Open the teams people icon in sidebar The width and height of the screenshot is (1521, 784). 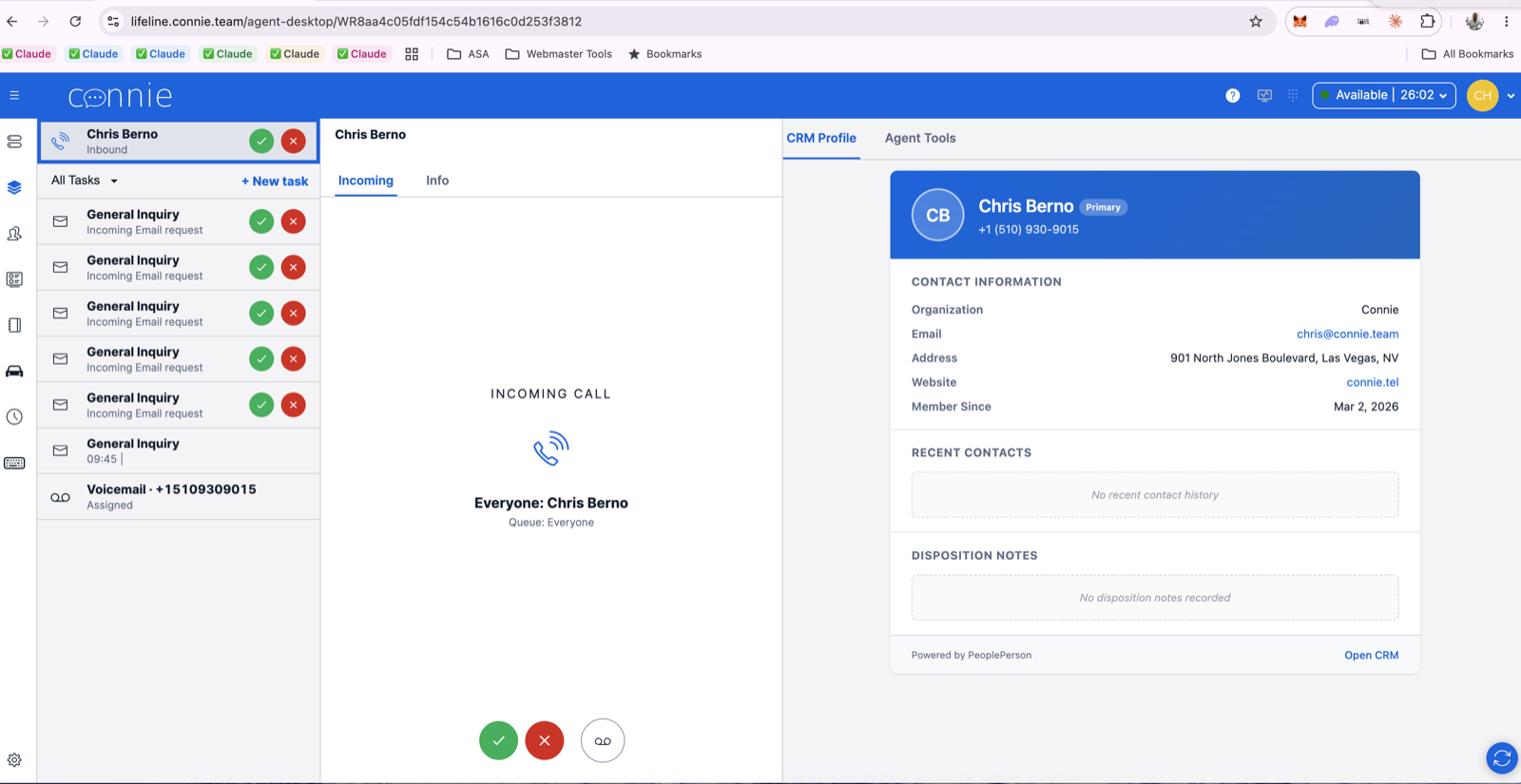[x=14, y=234]
